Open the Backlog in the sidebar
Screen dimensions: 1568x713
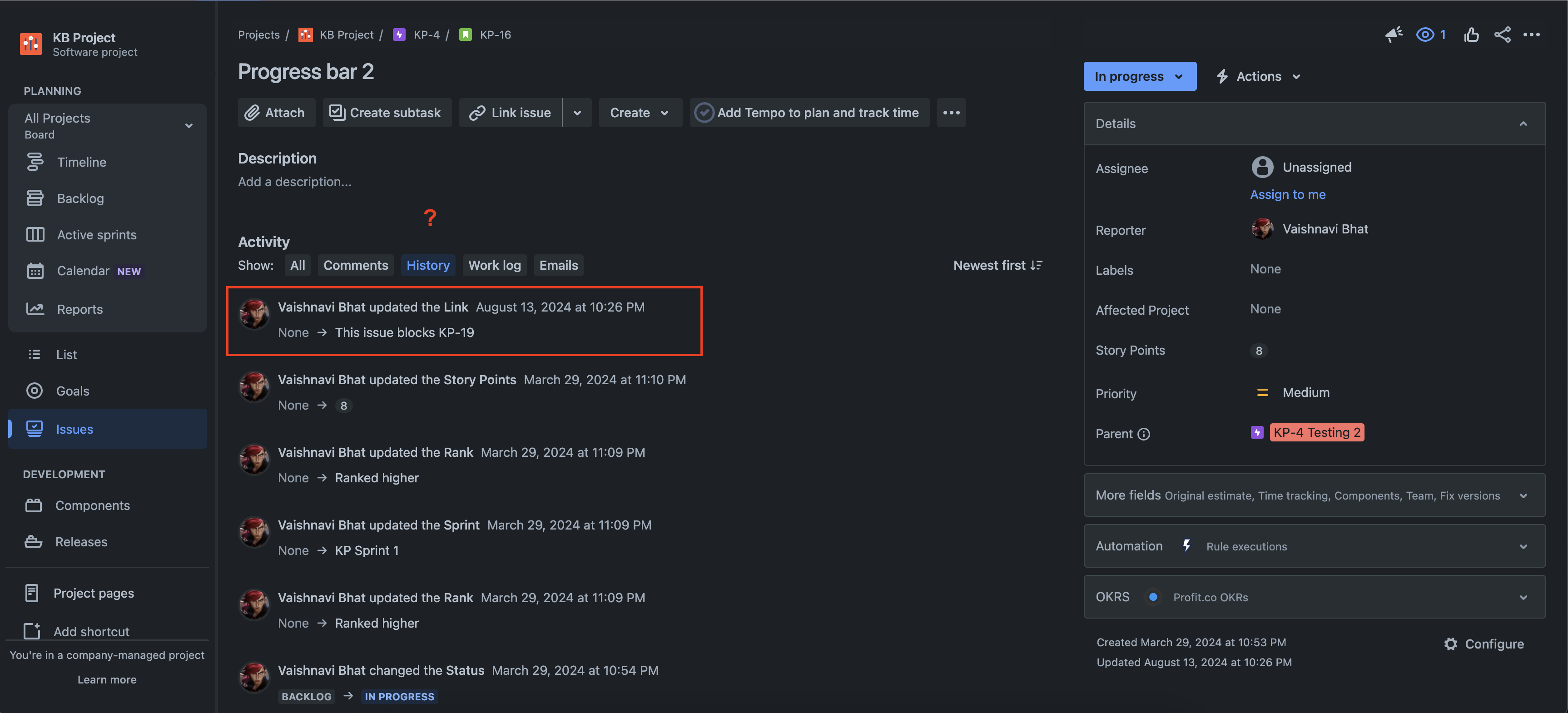[x=80, y=198]
